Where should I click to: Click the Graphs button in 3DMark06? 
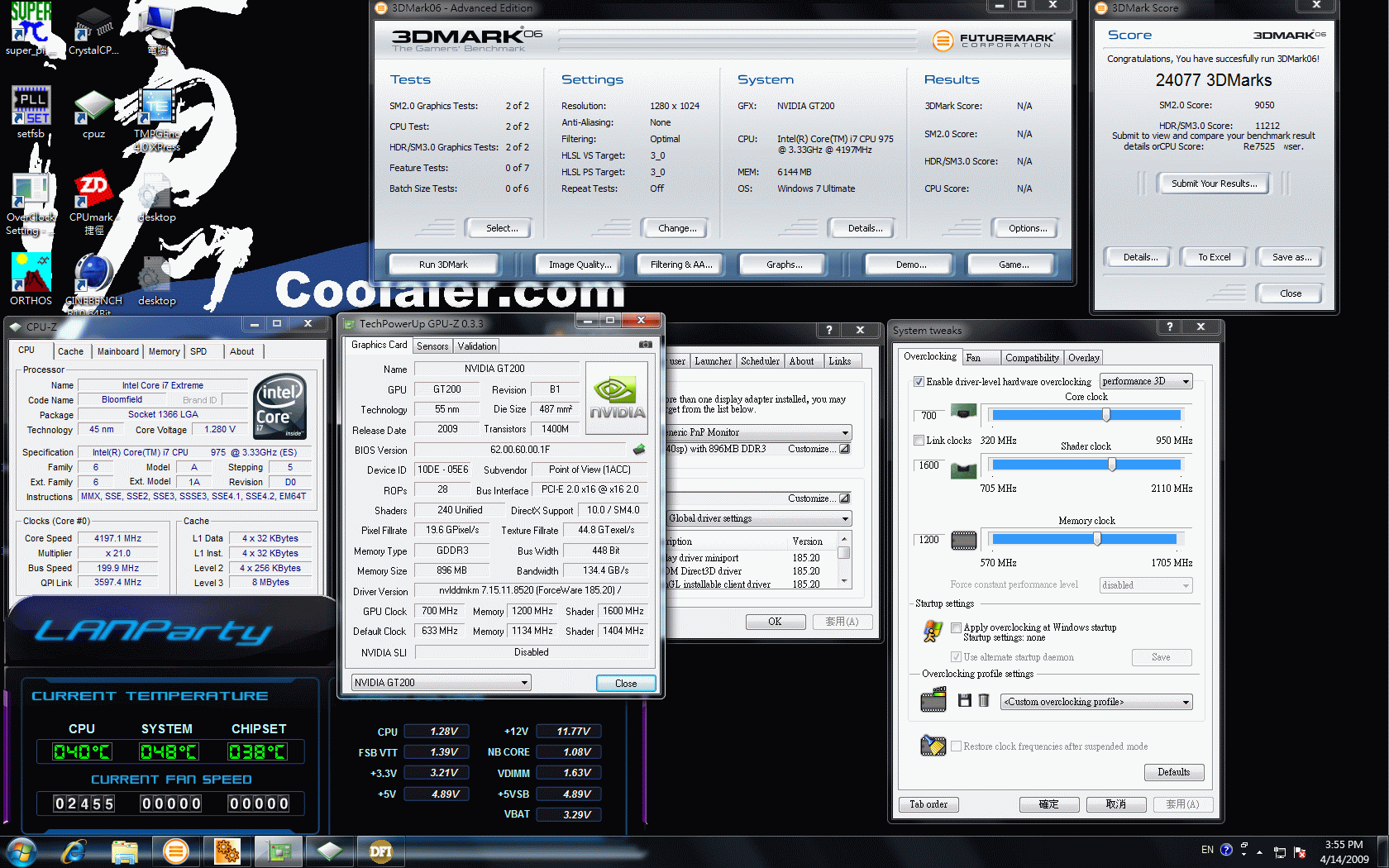[x=784, y=265]
